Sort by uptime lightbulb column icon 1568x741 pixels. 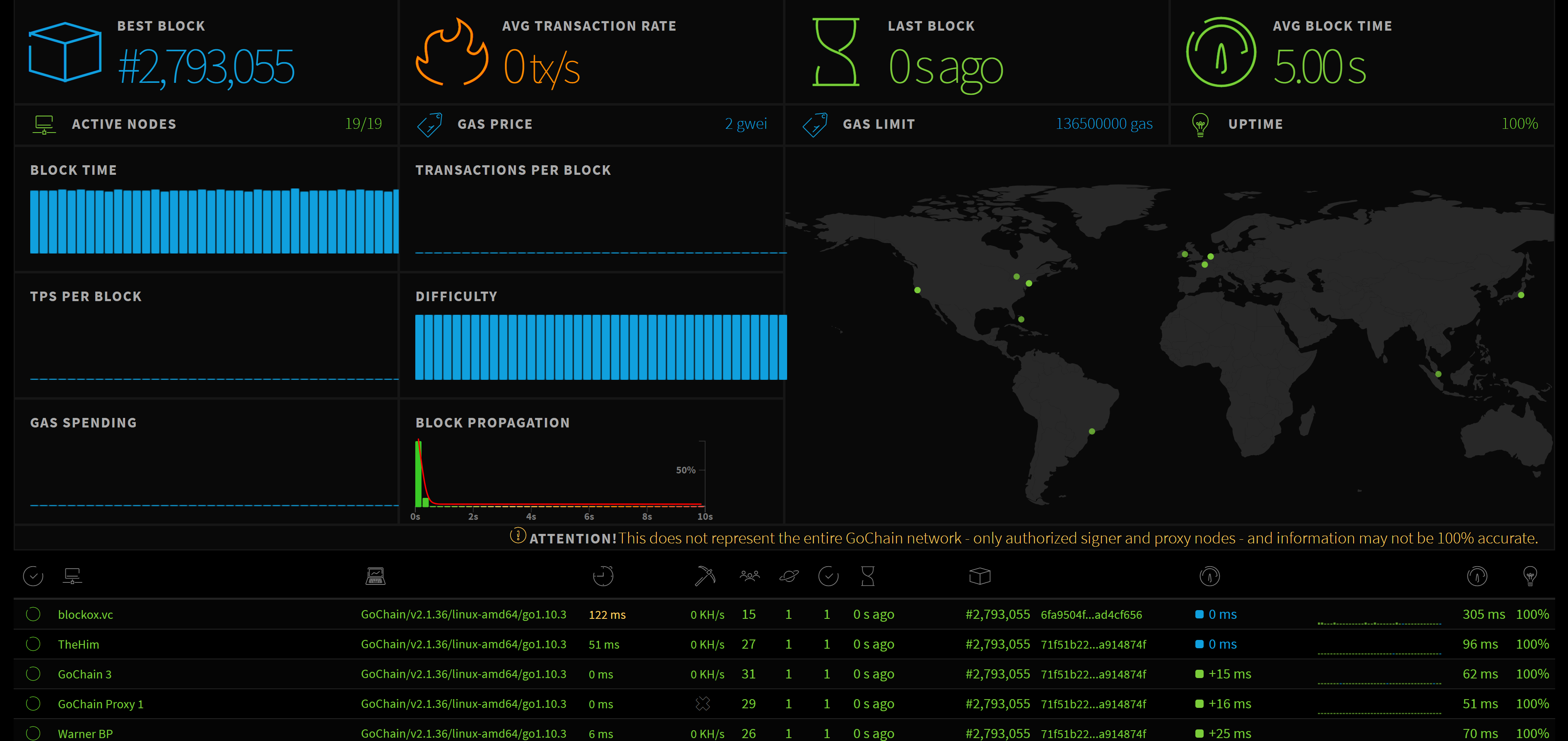(1529, 576)
